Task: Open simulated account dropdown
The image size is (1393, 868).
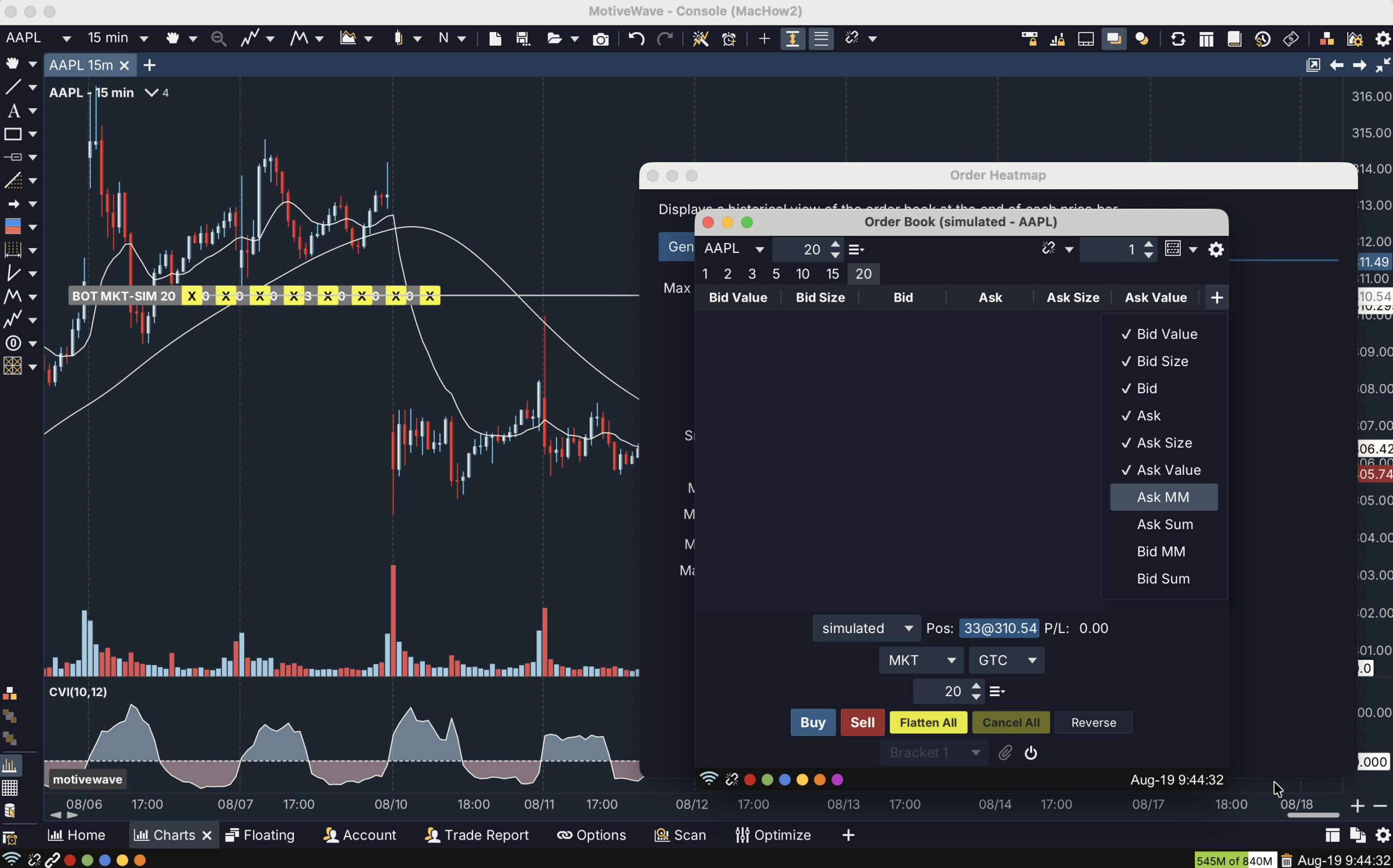Action: (x=866, y=628)
